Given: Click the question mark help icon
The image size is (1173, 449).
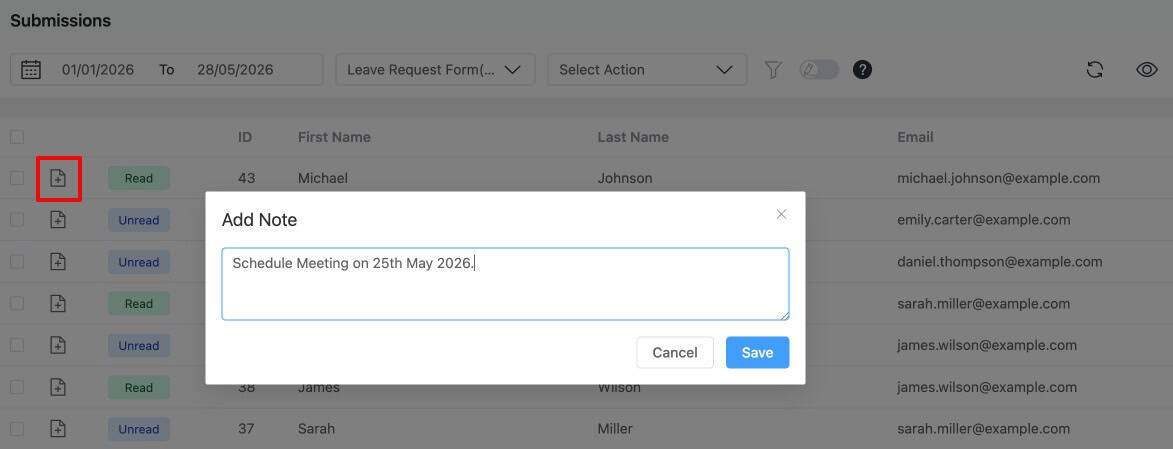Looking at the screenshot, I should (863, 70).
